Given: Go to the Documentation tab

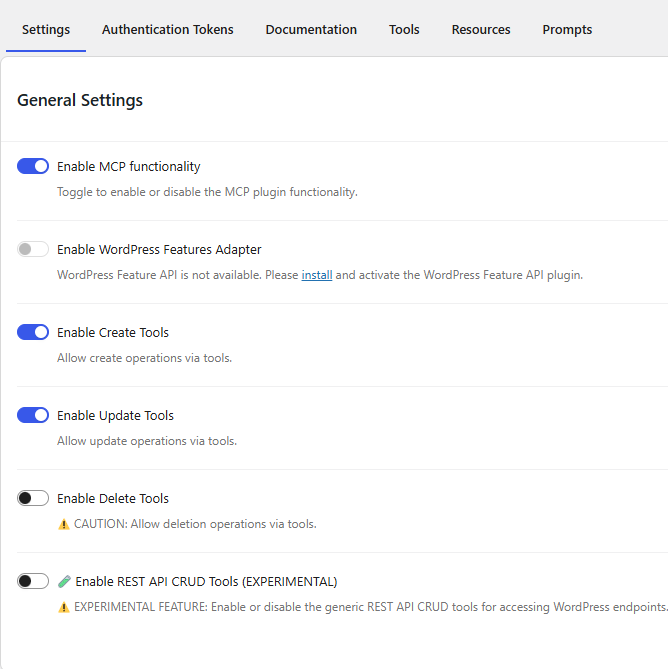Looking at the screenshot, I should 311,30.
